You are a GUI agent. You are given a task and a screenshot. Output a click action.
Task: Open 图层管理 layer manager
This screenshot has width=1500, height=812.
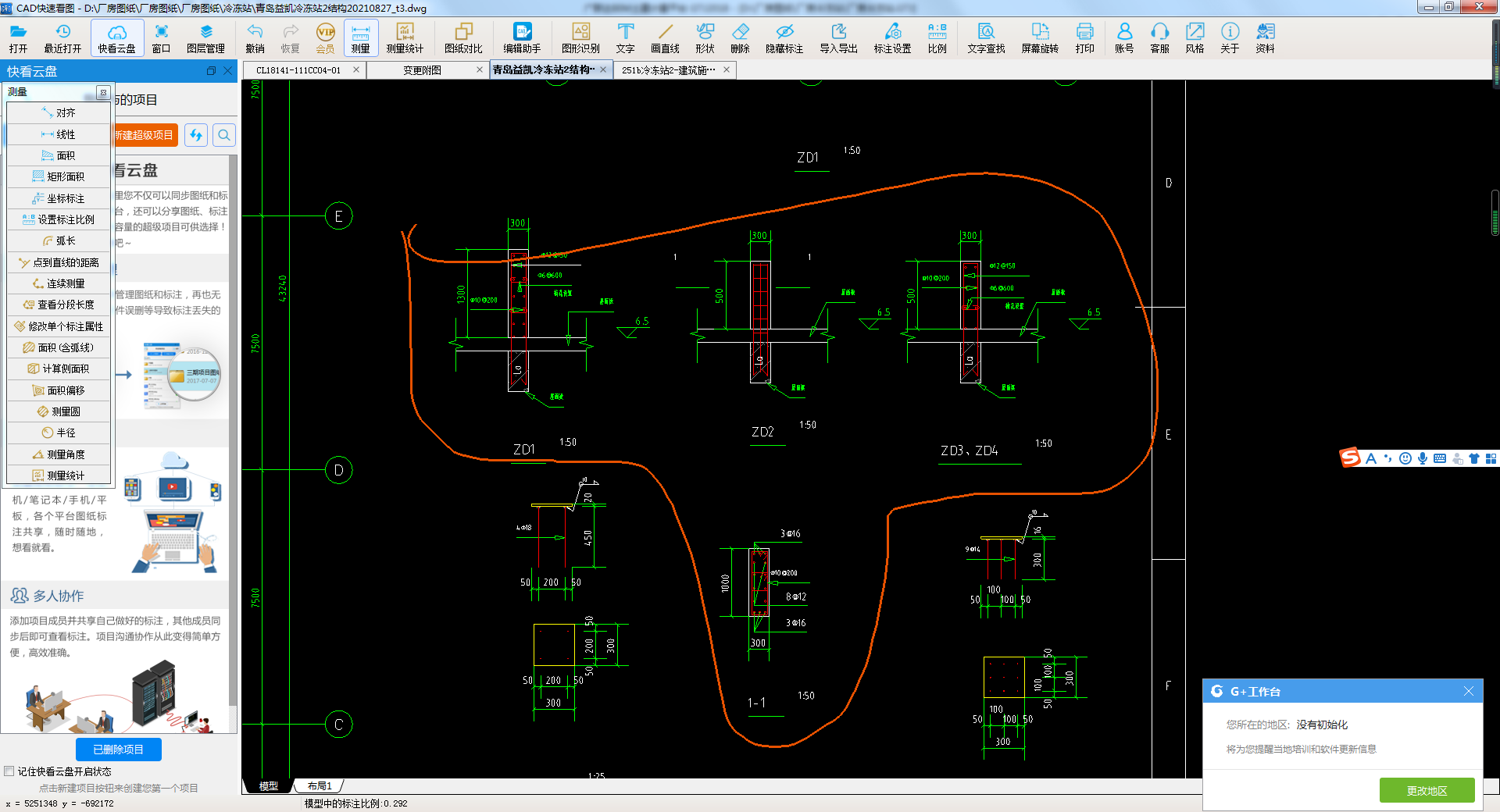click(x=205, y=37)
